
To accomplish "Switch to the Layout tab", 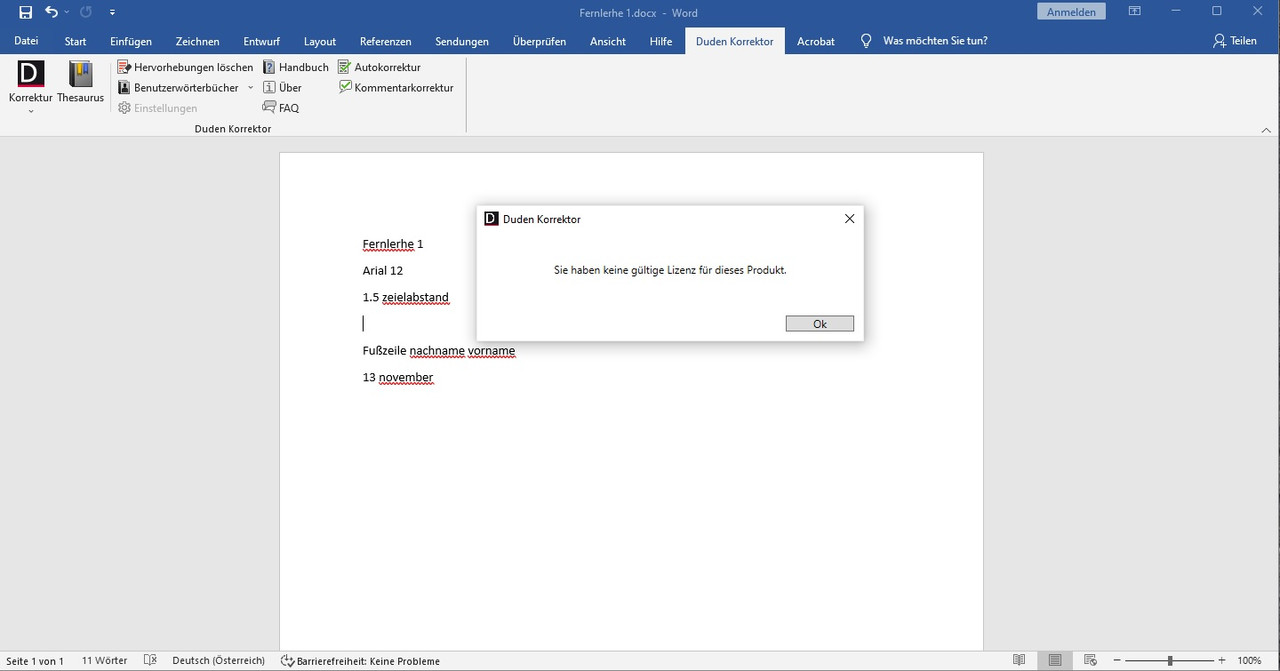I will coord(320,41).
